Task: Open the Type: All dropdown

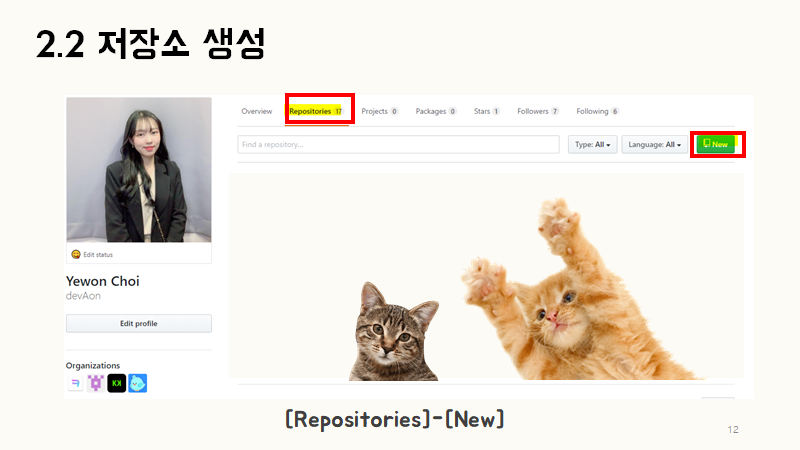Action: click(x=592, y=144)
